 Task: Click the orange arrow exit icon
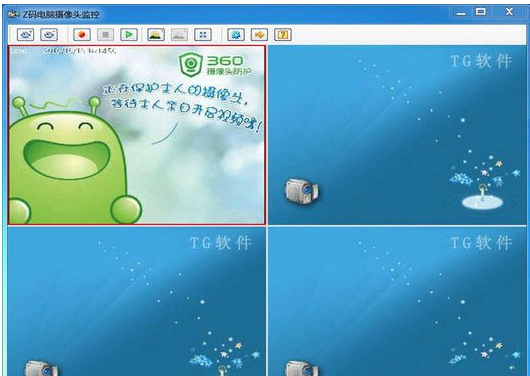pyautogui.click(x=259, y=34)
